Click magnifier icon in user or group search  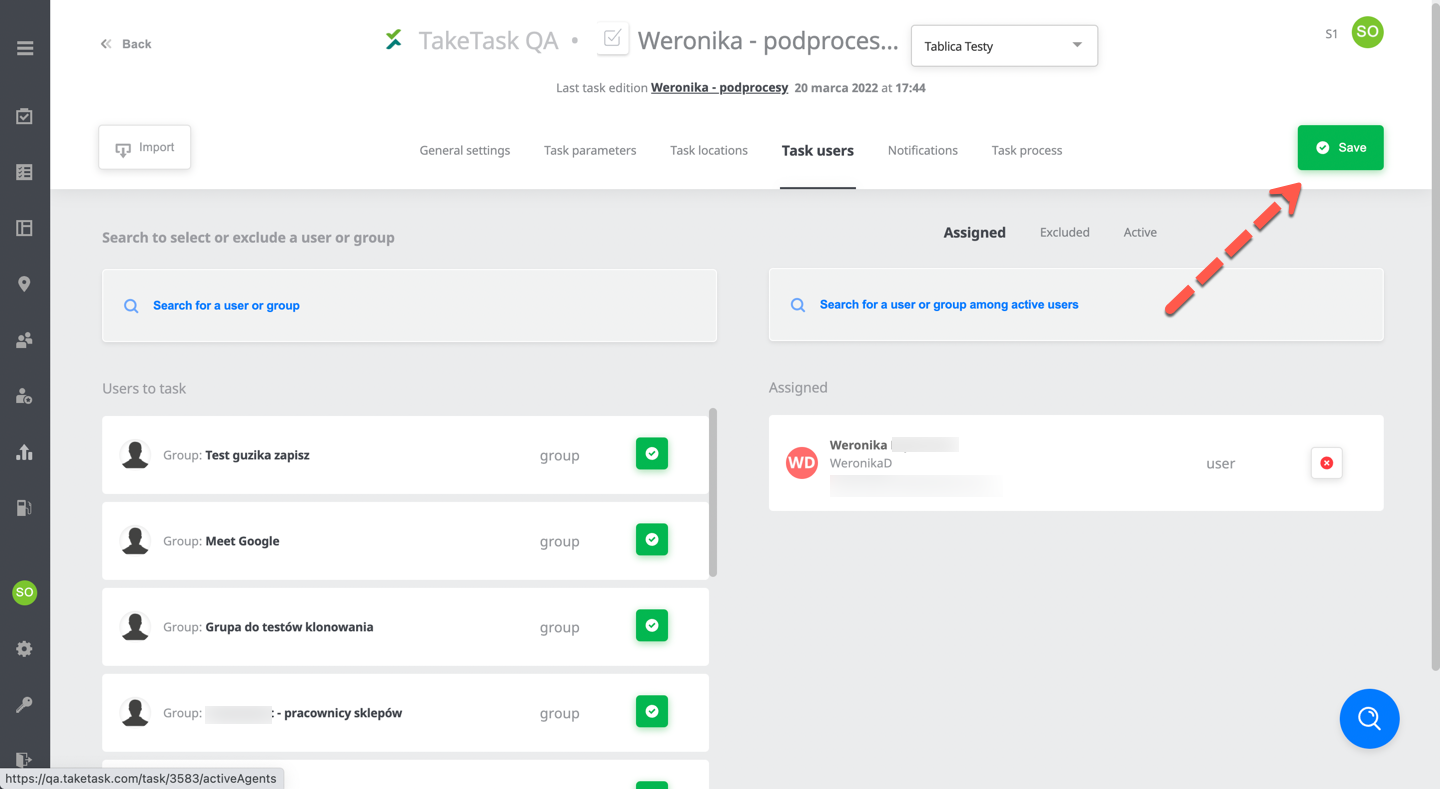click(131, 306)
